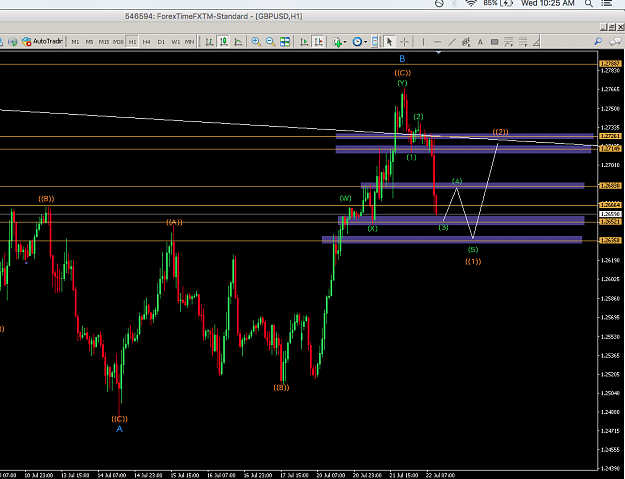Zoom out the chart with magnifier minus

[270, 41]
